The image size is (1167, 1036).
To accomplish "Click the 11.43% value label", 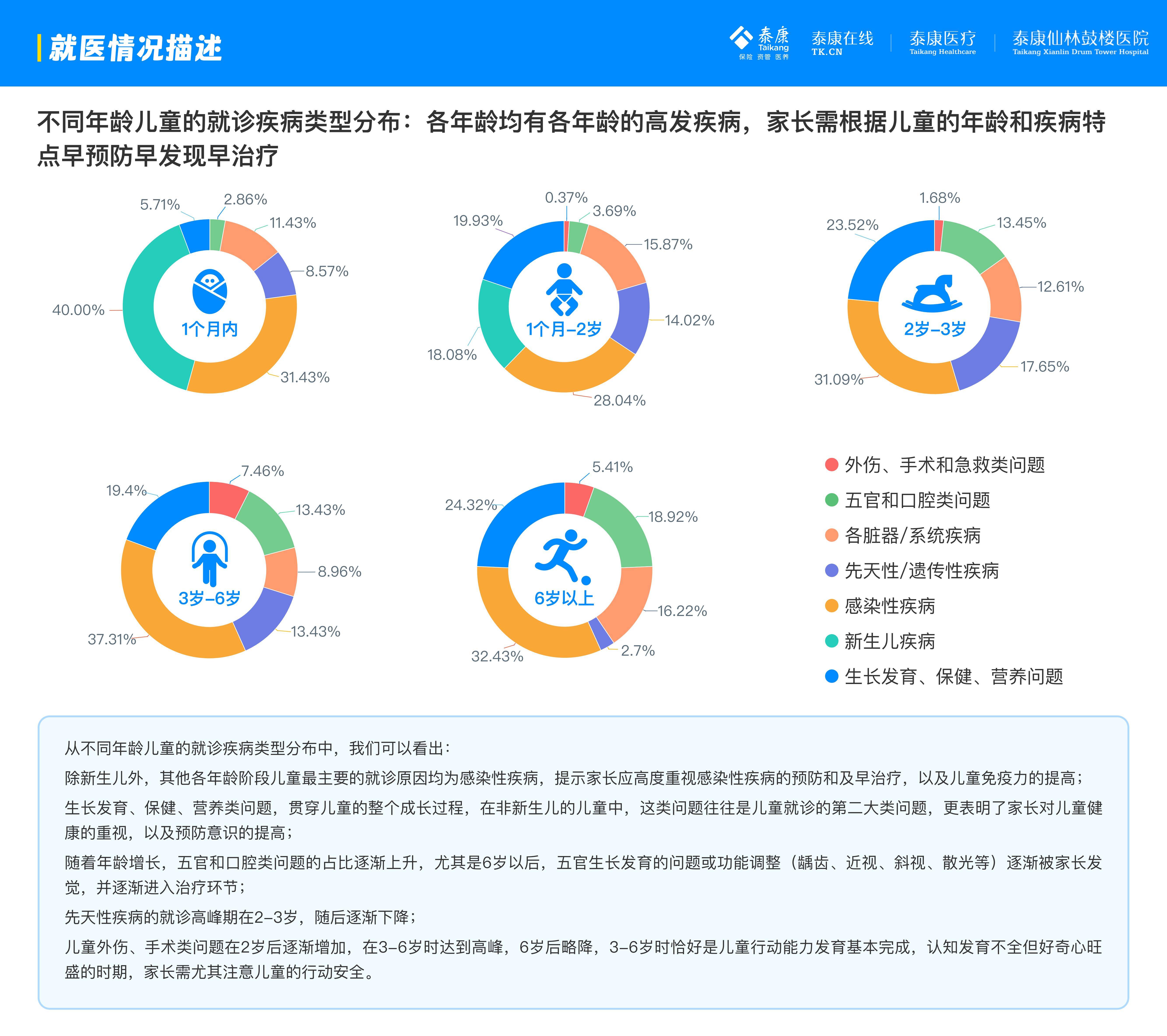I will 292,223.
